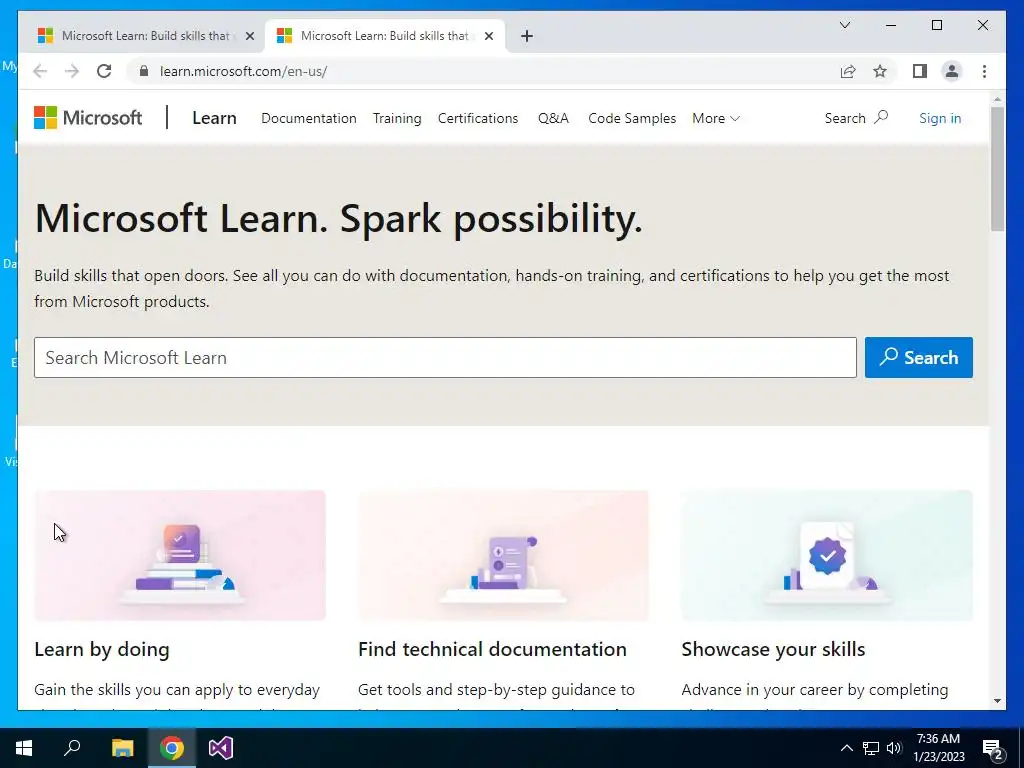Go to Learn home link
The height and width of the screenshot is (768, 1024).
[214, 118]
